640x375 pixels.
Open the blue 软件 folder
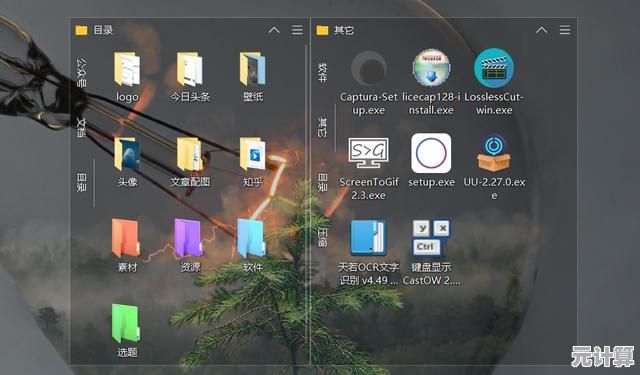tap(252, 246)
